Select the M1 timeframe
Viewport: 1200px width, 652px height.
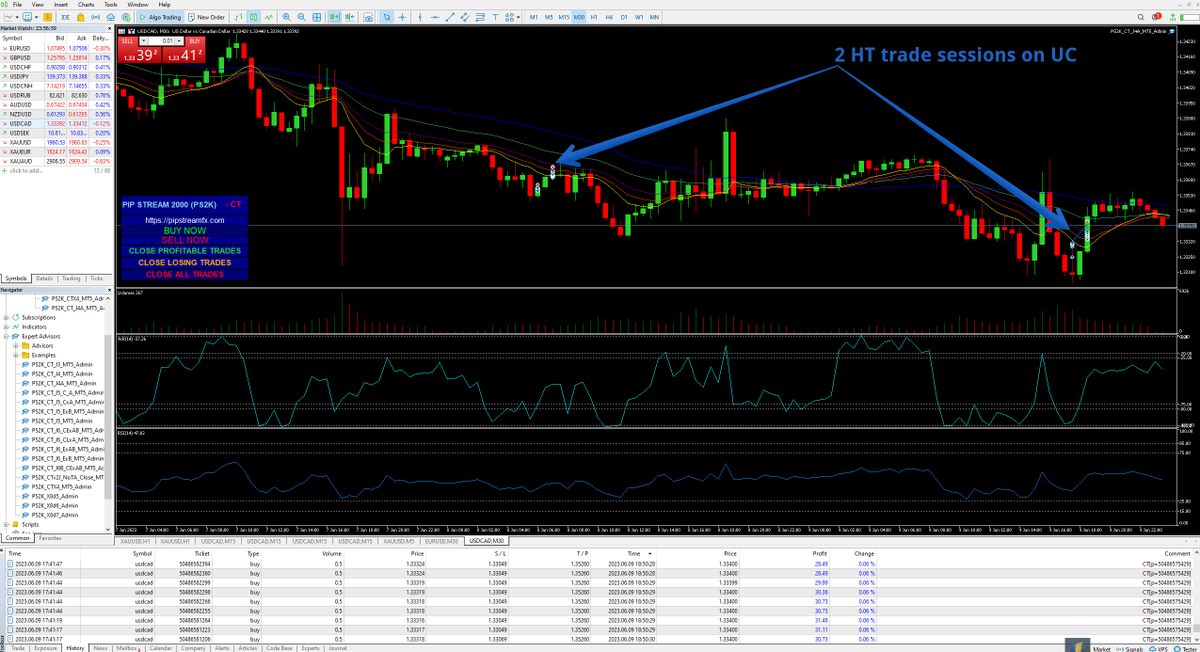point(534,17)
